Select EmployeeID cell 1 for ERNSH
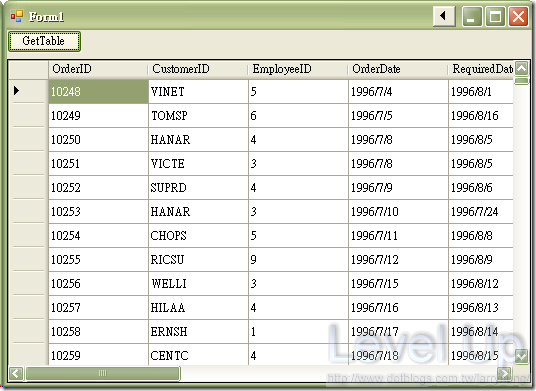Viewport: 536px width, 391px height. (298, 332)
